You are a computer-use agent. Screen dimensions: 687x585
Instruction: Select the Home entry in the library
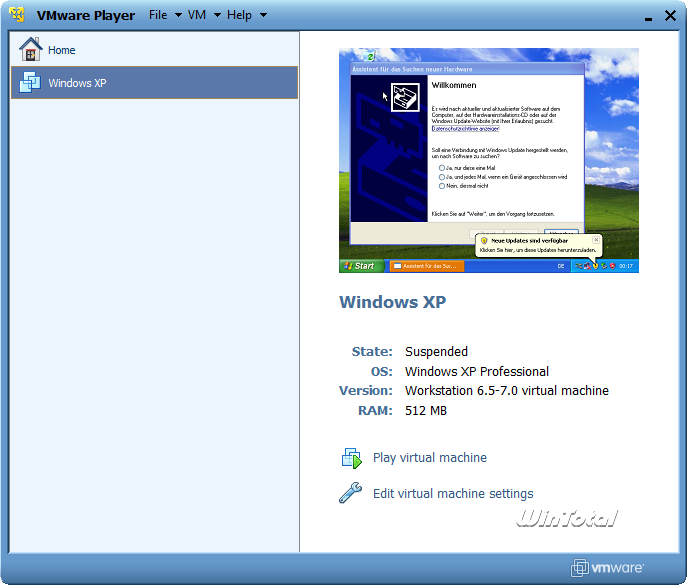coord(154,50)
